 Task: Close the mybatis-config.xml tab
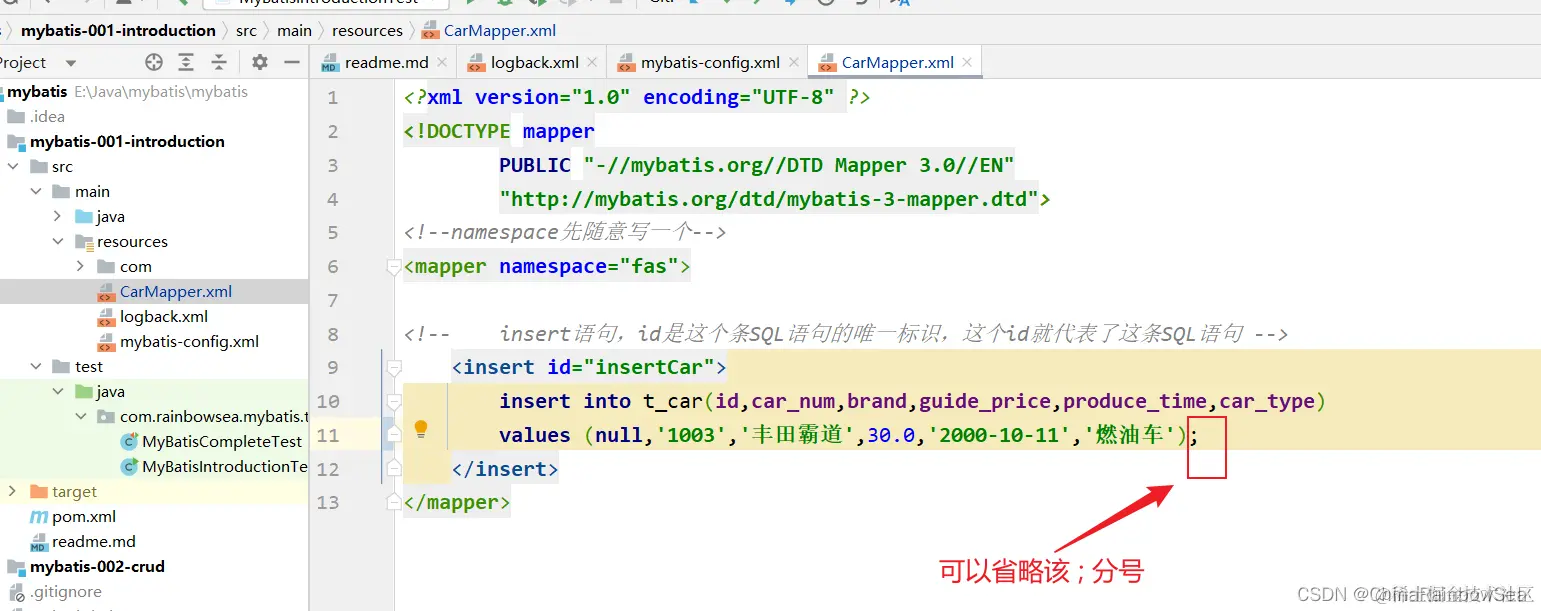click(x=794, y=62)
